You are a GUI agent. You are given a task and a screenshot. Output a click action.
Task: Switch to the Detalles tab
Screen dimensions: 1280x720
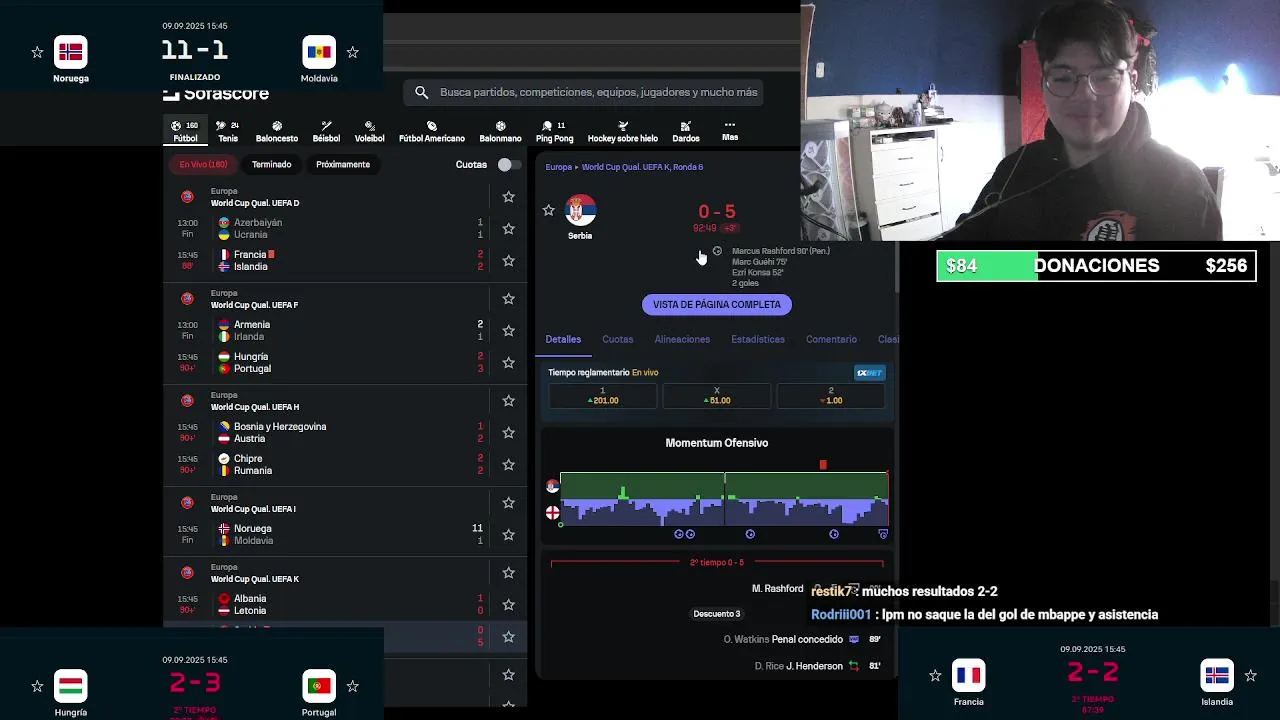click(563, 339)
